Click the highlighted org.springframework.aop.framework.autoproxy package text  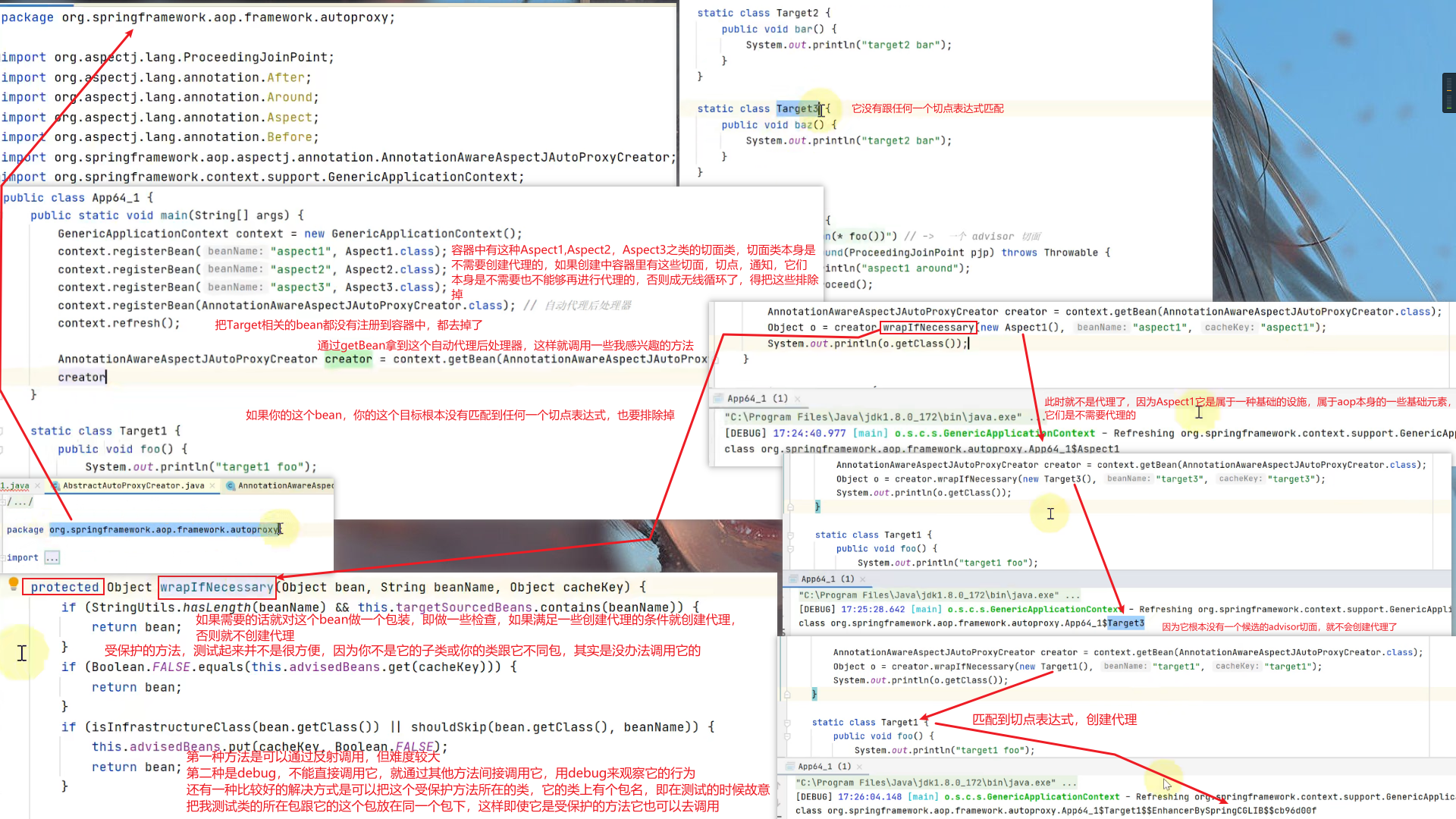pos(165,529)
